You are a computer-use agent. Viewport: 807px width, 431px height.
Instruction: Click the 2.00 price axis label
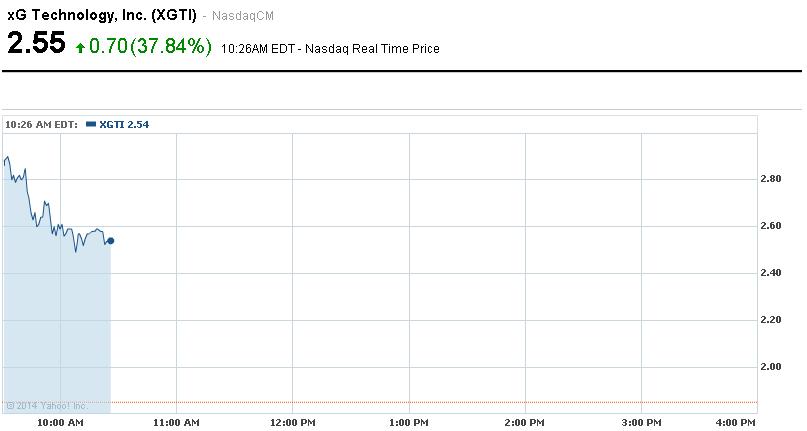coord(771,367)
